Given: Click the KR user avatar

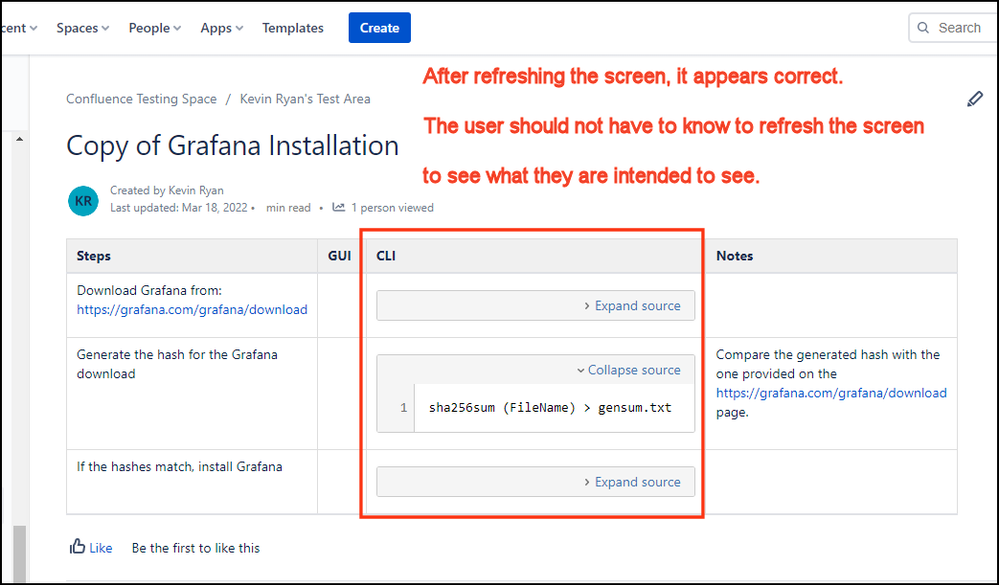Looking at the screenshot, I should (x=83, y=201).
